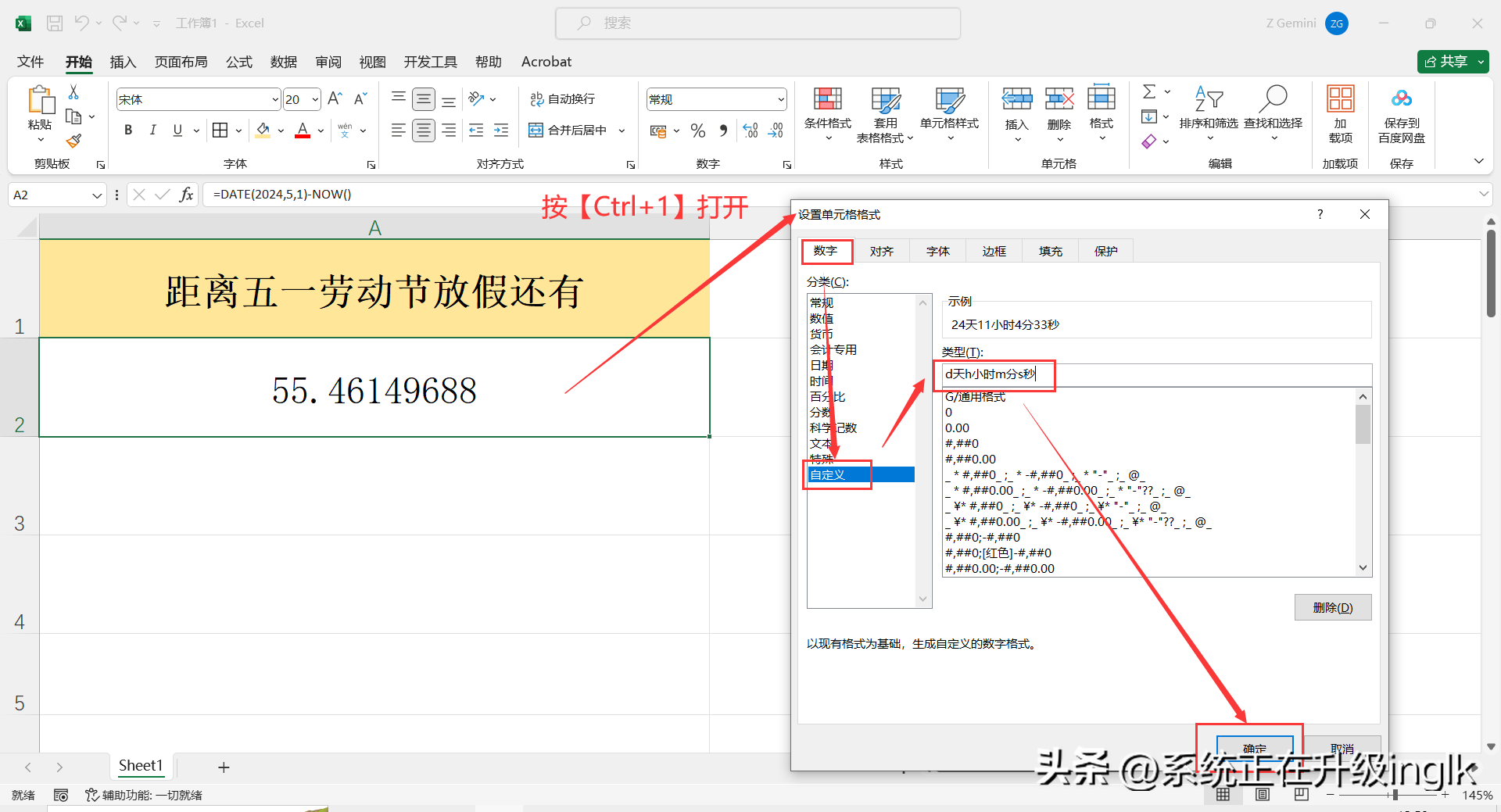Click the 类型 format input field
This screenshot has height=812, width=1501.
click(1156, 374)
